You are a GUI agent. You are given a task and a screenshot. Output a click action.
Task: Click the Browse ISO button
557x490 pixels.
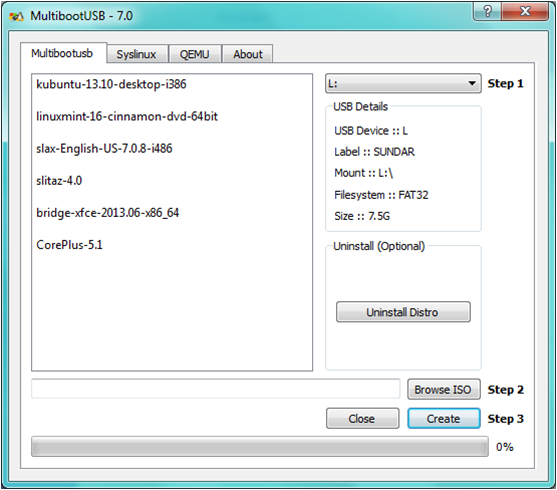[x=443, y=389]
